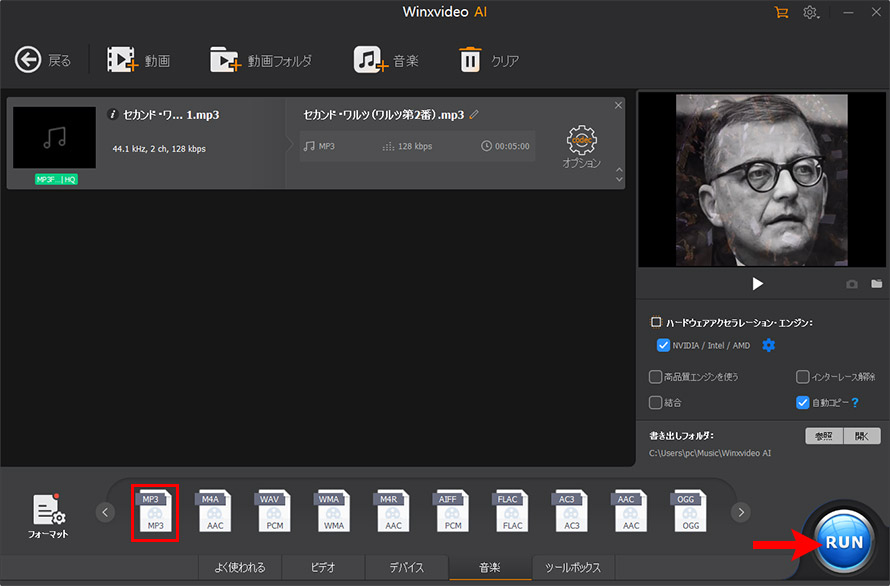890x586 pixels.
Task: Choose the AC3 format
Action: (x=571, y=511)
